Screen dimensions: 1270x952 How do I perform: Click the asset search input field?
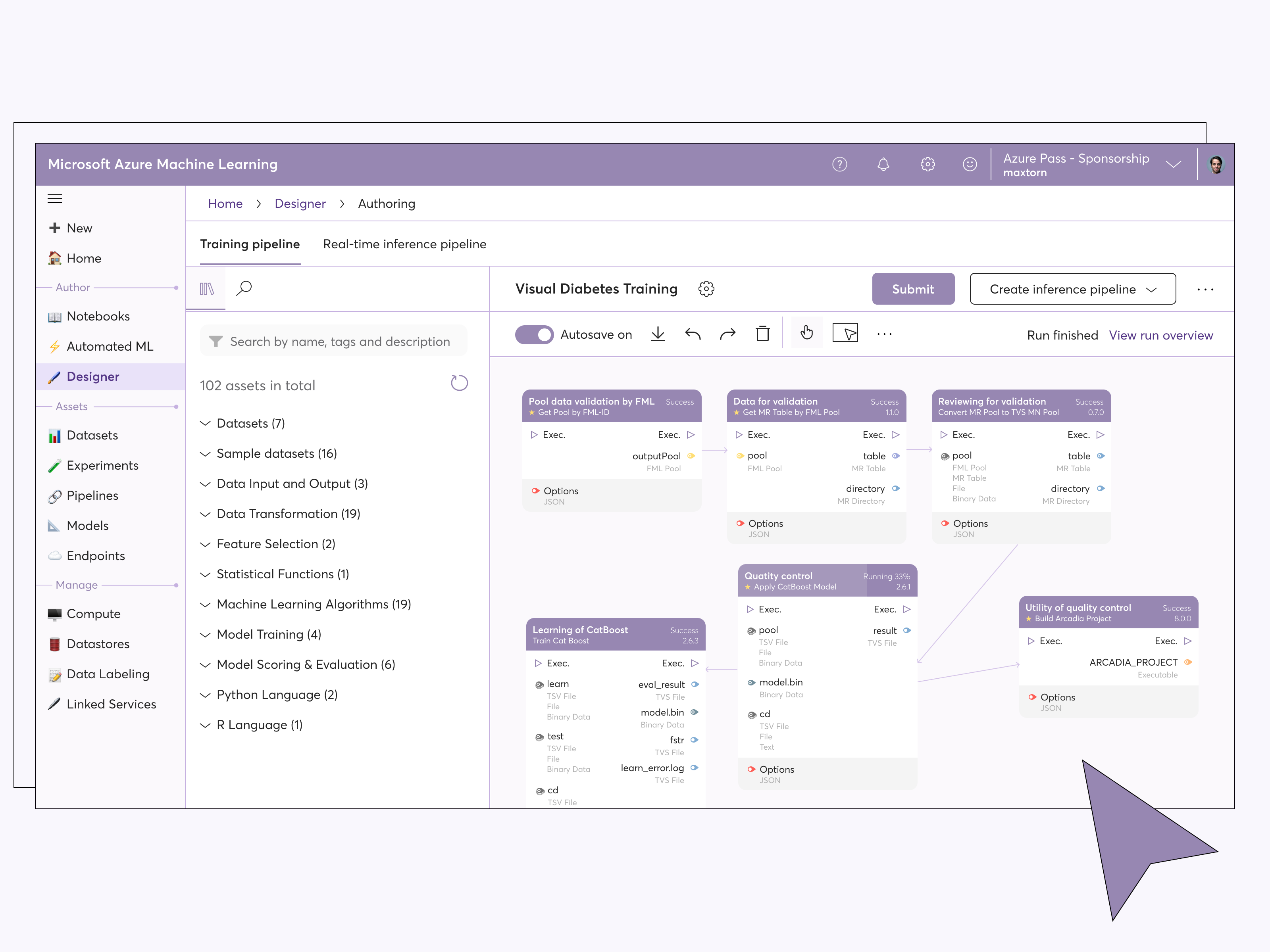(334, 342)
